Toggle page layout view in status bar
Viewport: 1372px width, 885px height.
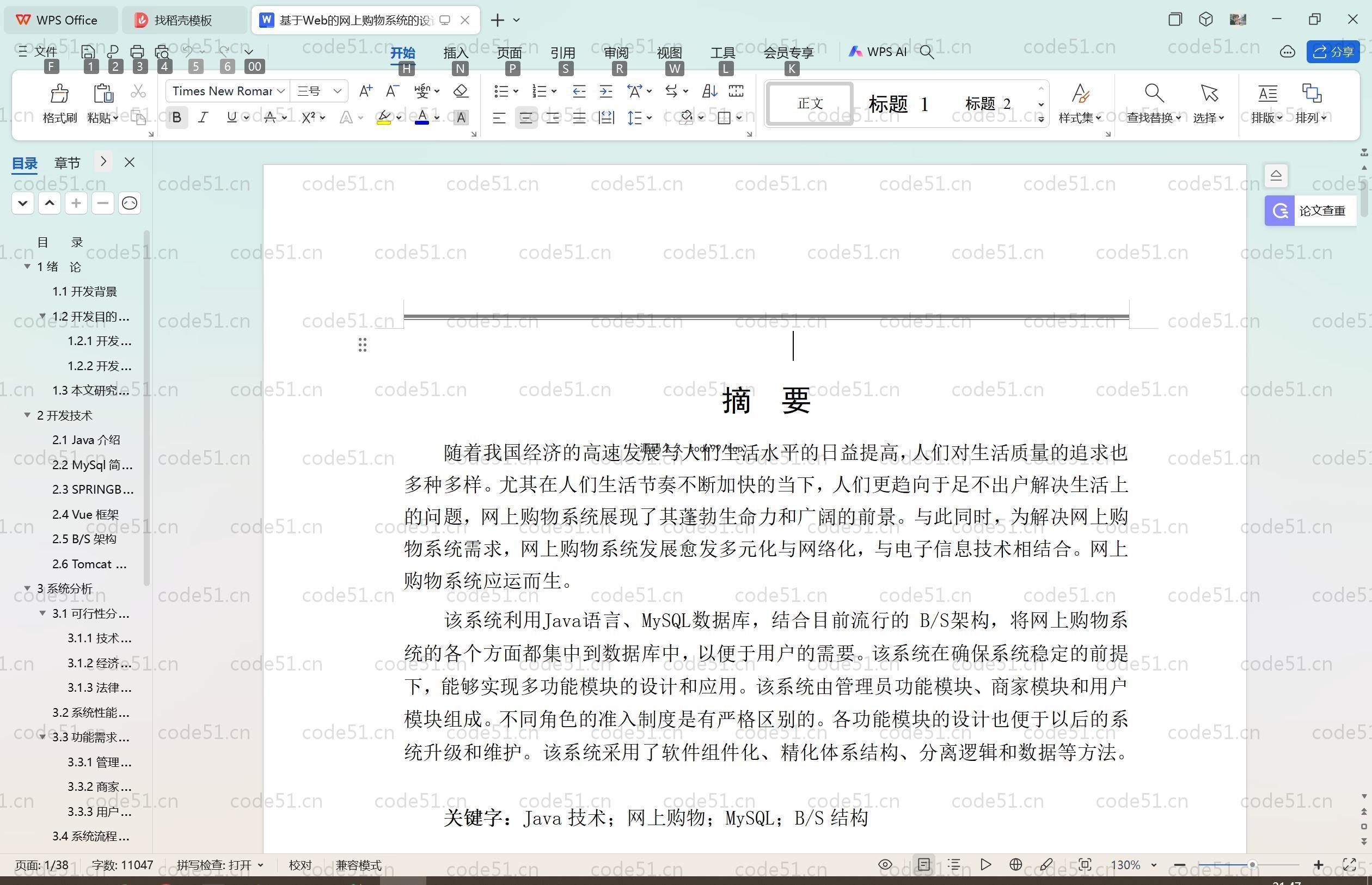[924, 864]
